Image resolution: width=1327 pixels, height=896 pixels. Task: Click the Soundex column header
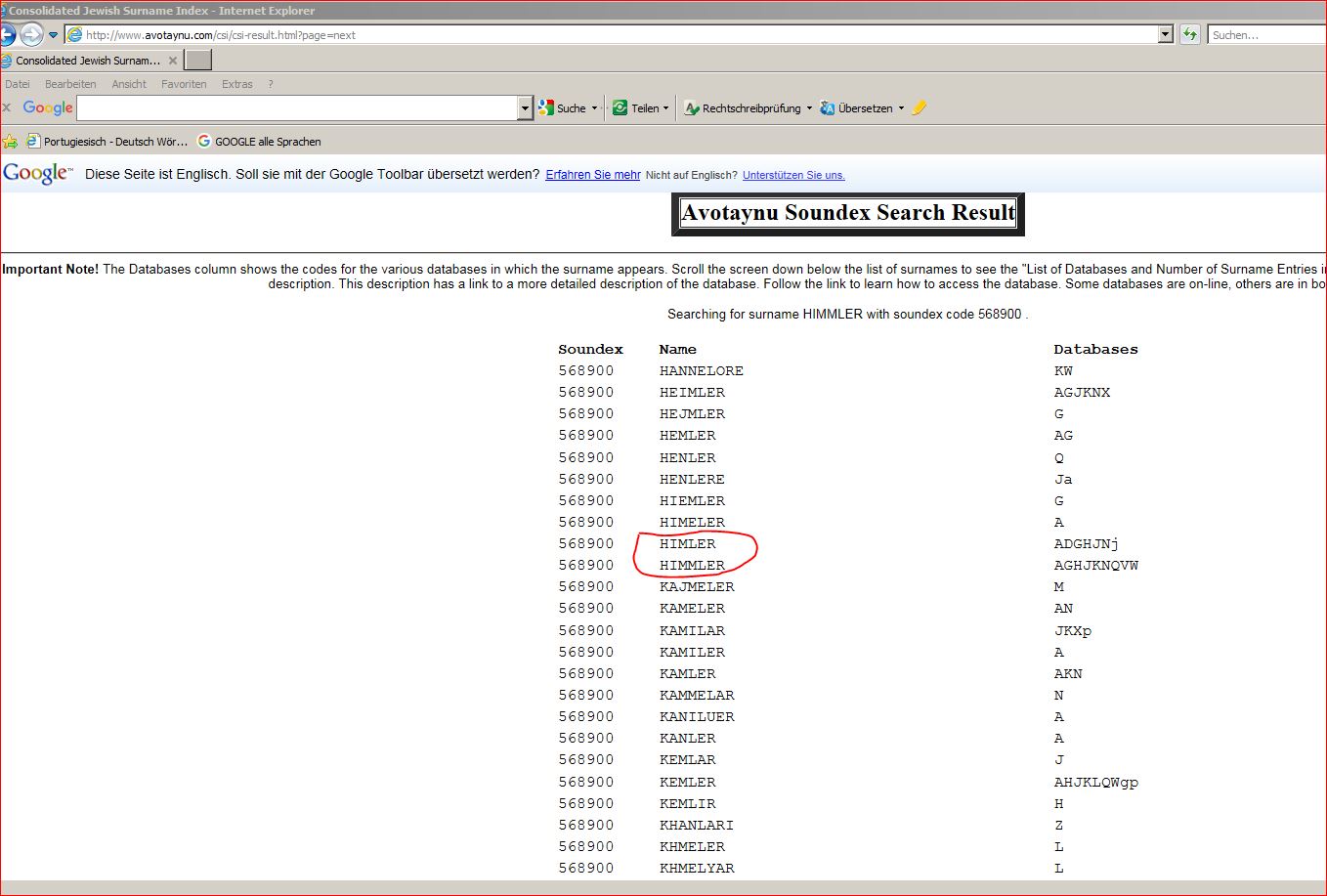590,350
